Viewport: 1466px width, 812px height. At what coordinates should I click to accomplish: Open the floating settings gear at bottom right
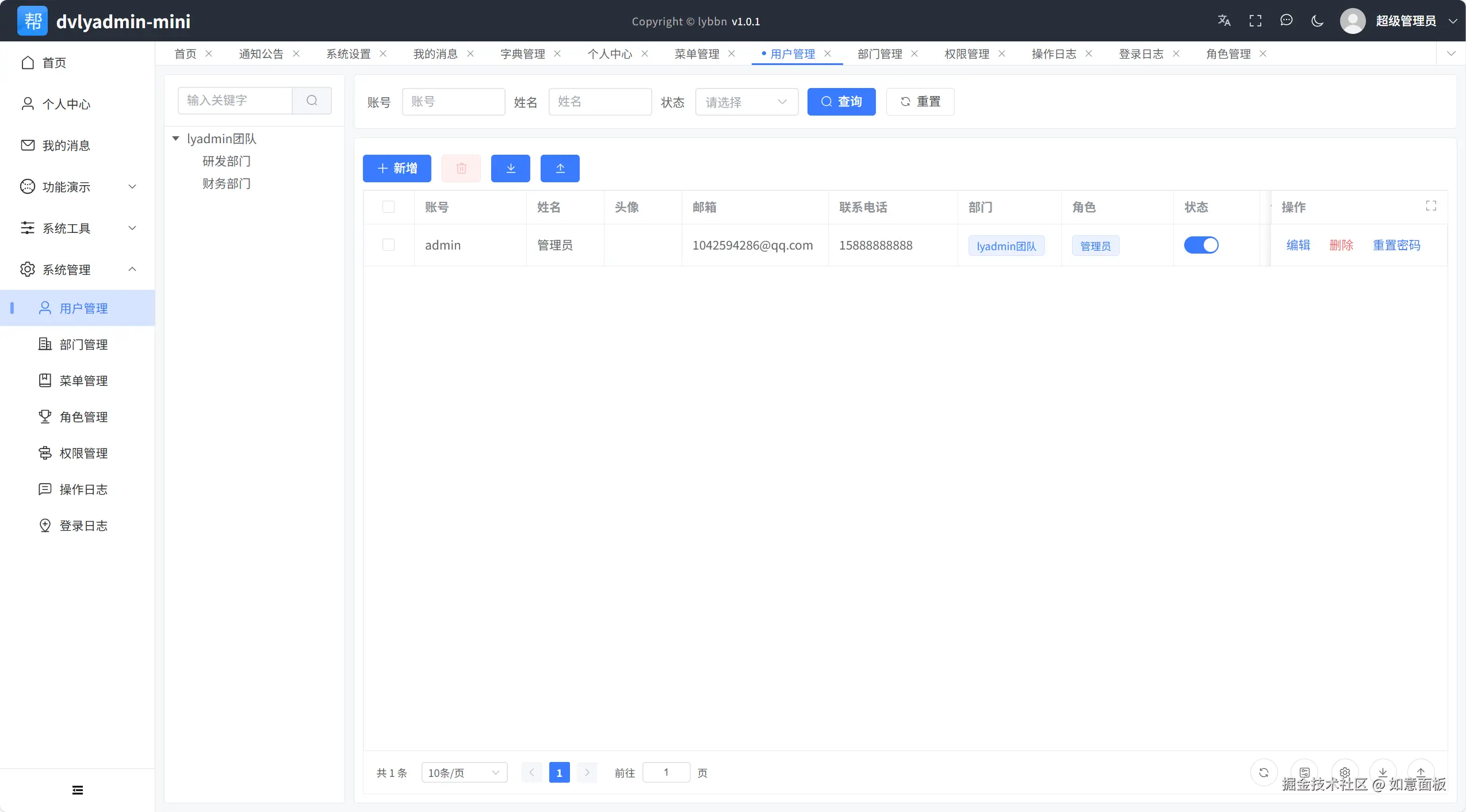point(1344,773)
